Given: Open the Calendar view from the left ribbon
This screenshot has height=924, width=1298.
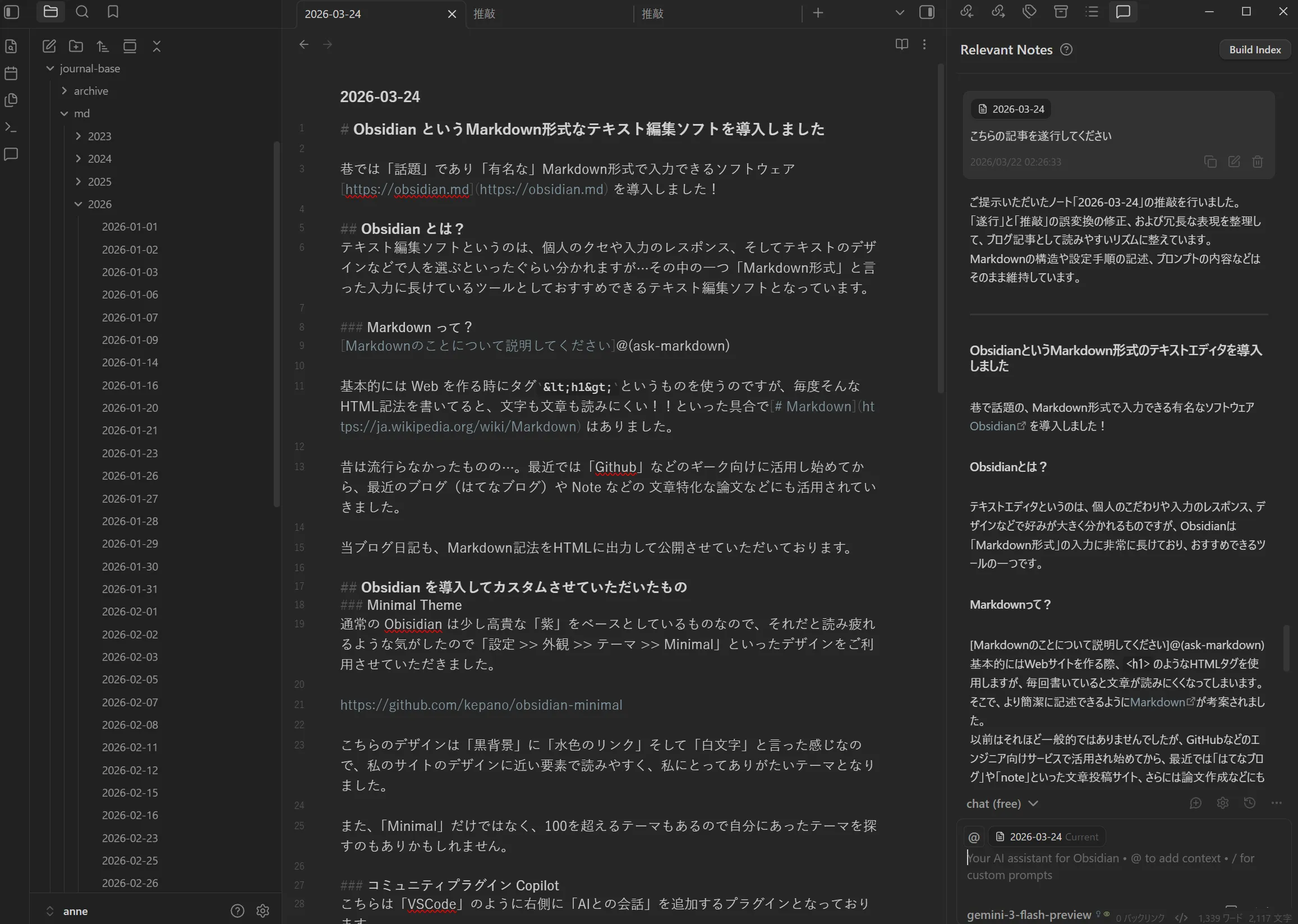Looking at the screenshot, I should pos(11,72).
